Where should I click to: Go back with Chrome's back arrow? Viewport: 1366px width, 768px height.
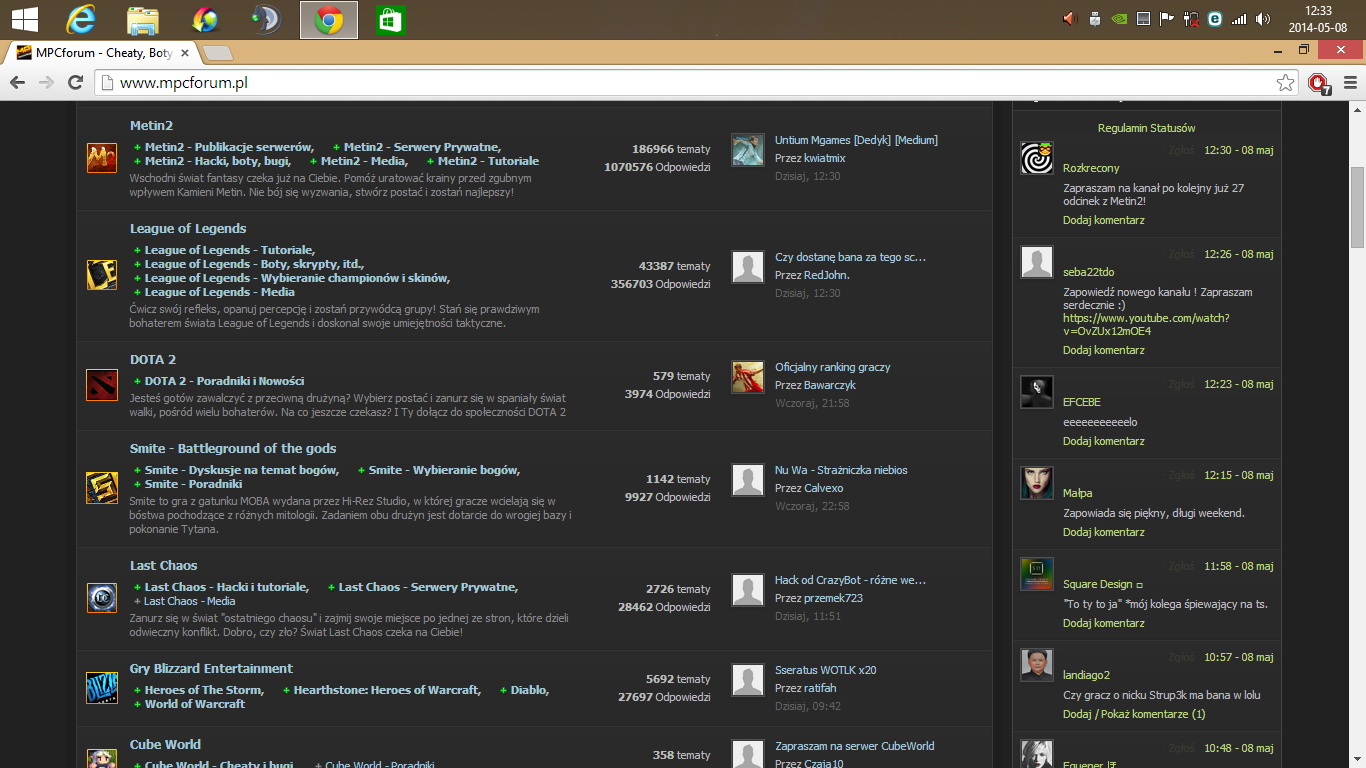click(18, 83)
